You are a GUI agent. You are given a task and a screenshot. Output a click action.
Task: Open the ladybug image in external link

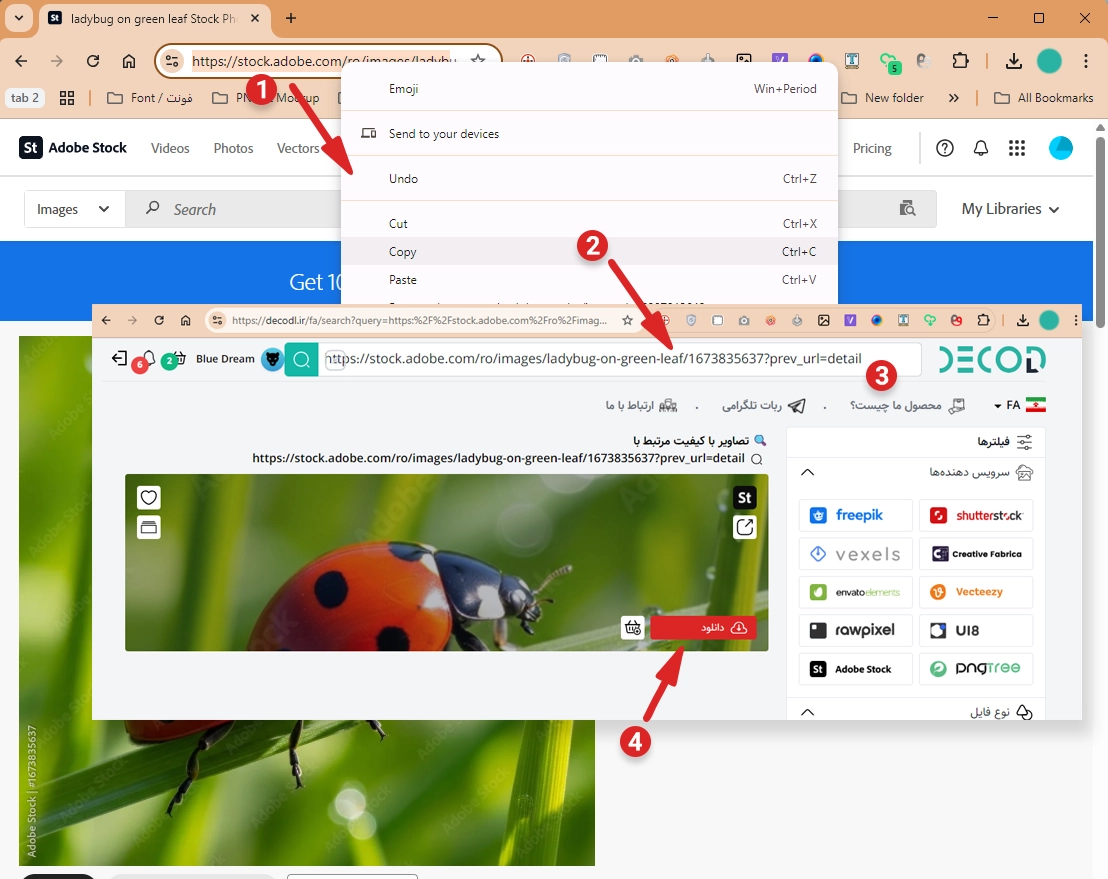(745, 527)
